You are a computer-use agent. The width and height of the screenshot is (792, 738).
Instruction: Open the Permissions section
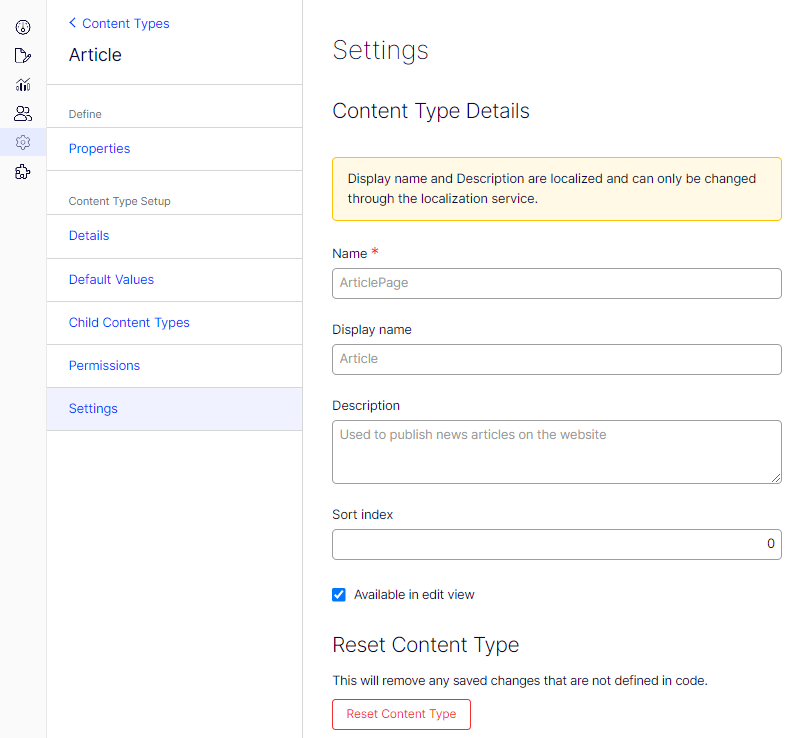104,366
